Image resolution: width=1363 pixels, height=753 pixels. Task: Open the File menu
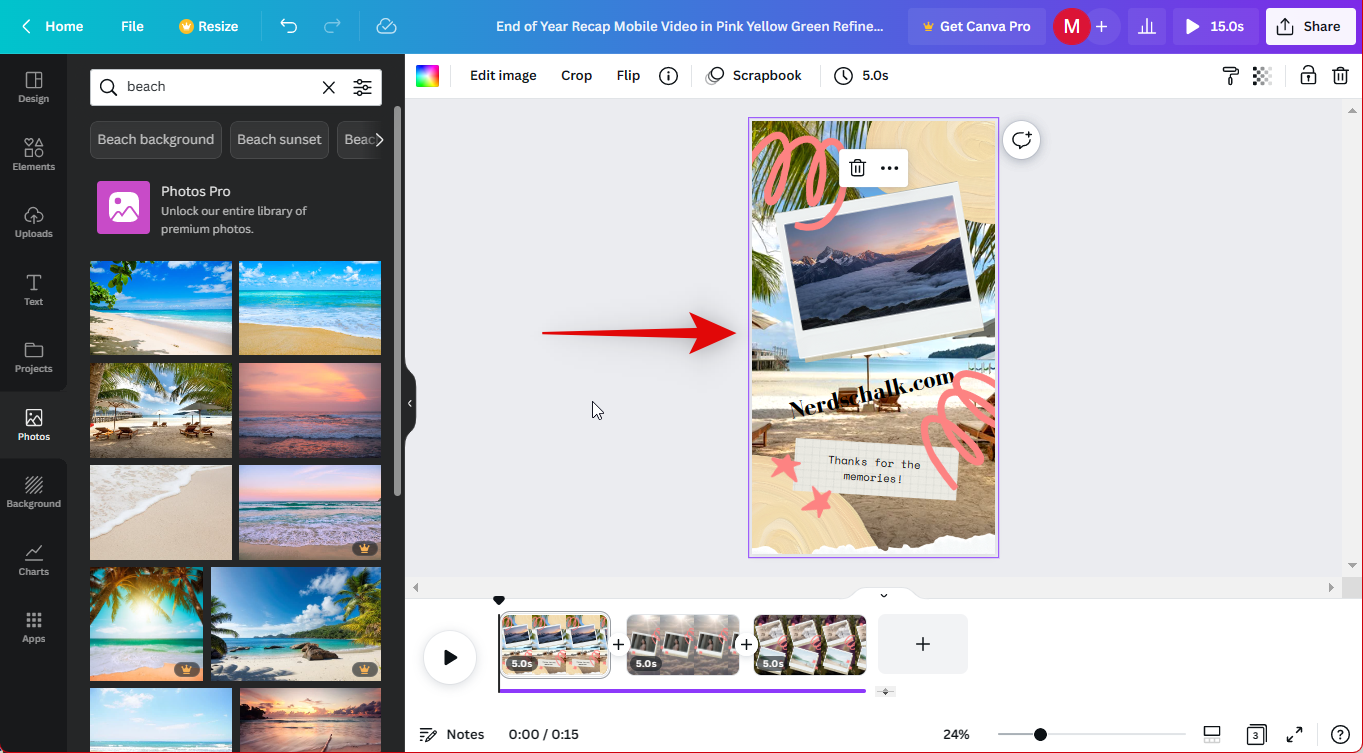pyautogui.click(x=132, y=26)
